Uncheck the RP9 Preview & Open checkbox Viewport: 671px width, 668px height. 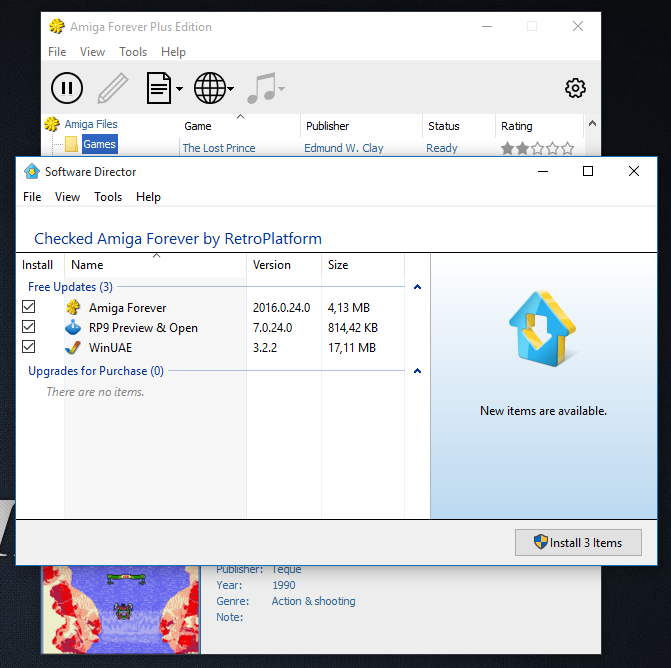click(x=29, y=327)
